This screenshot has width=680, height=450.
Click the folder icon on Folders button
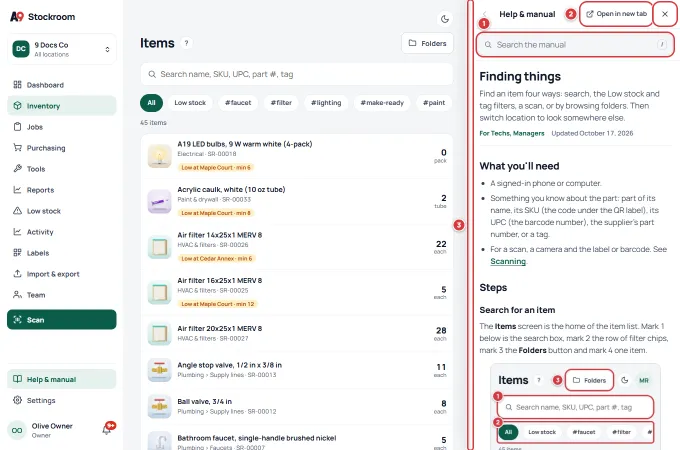[x=412, y=43]
